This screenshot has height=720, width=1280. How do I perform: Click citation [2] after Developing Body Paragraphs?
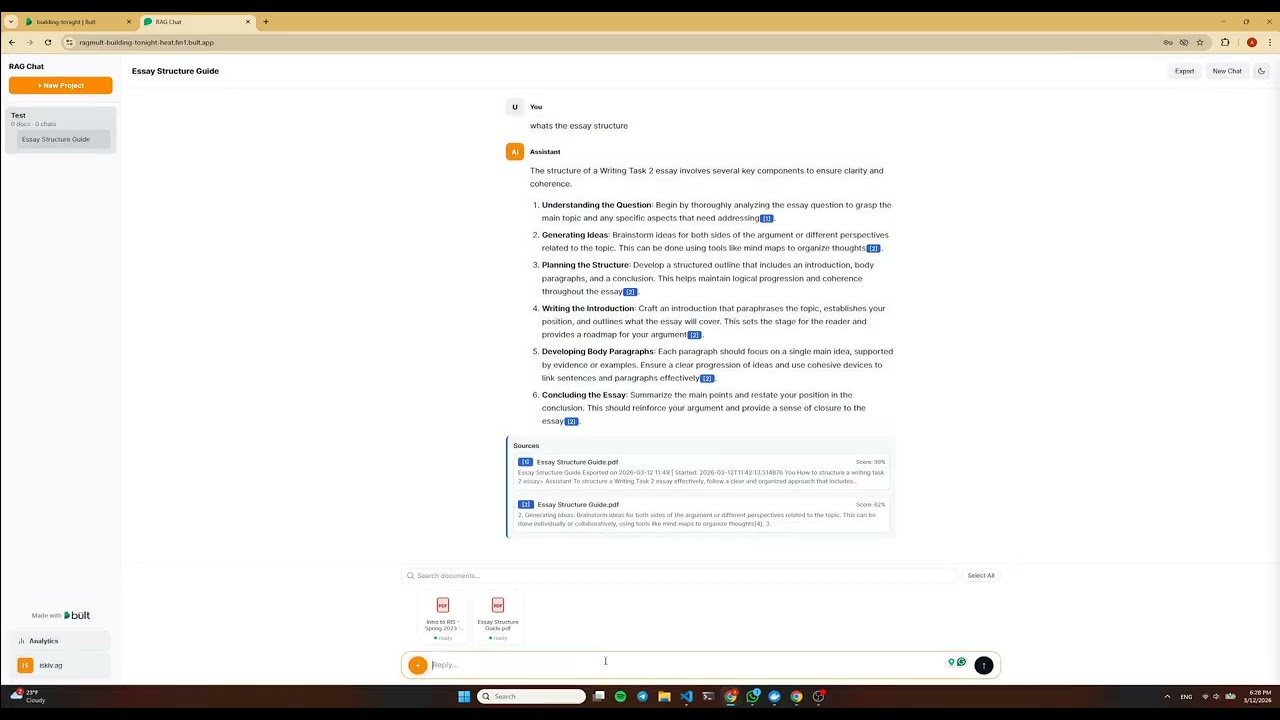707,379
